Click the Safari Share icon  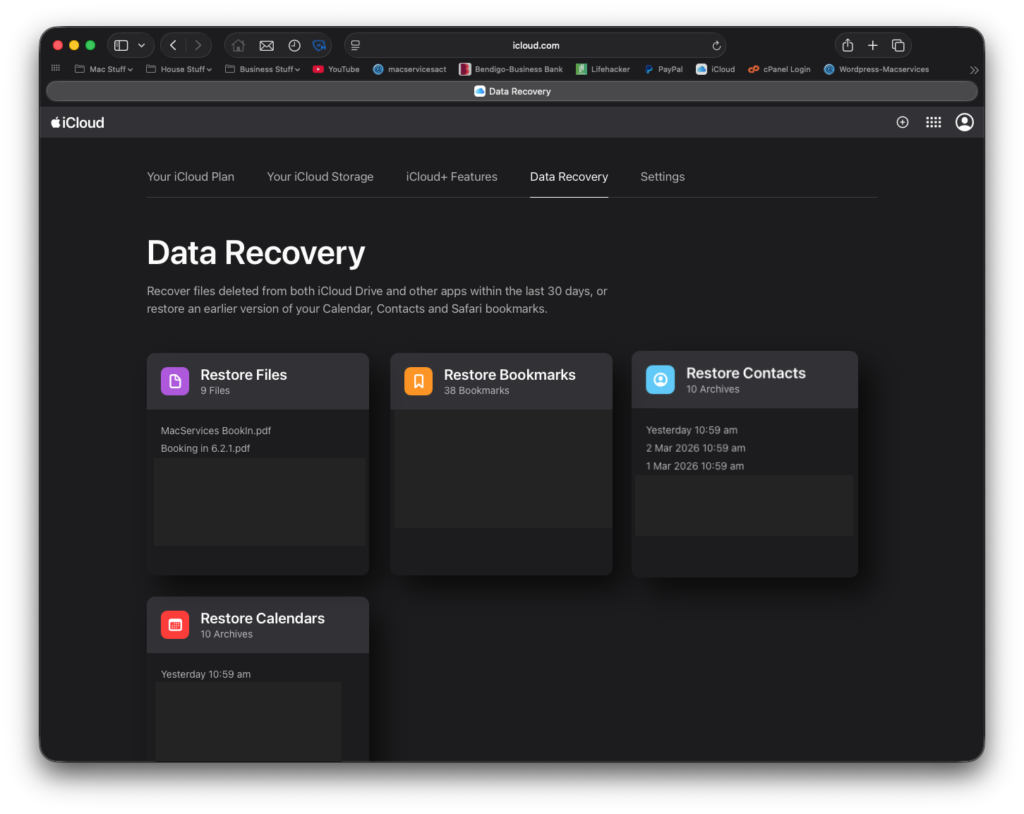click(848, 46)
